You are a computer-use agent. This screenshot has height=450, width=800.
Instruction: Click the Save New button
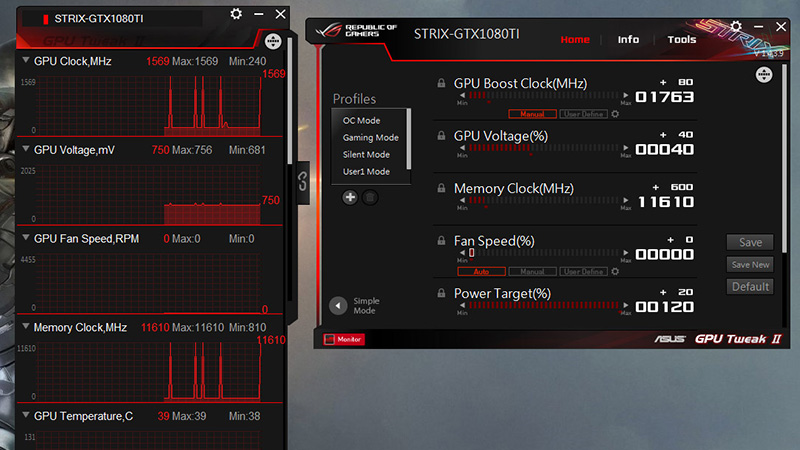pyautogui.click(x=750, y=265)
